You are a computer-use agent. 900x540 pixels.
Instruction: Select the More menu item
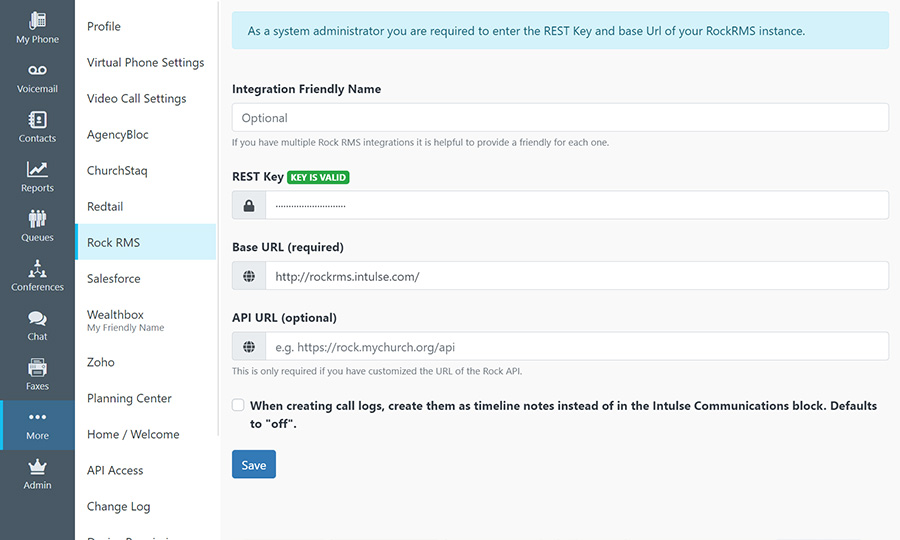tap(37, 425)
